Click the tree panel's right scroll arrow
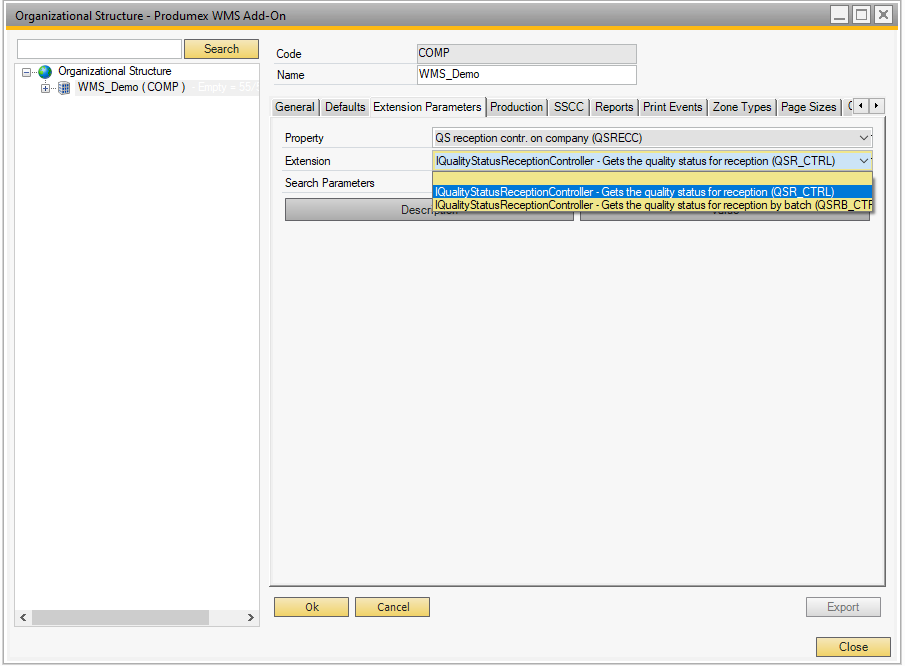This screenshot has width=905, height=666. click(251, 618)
